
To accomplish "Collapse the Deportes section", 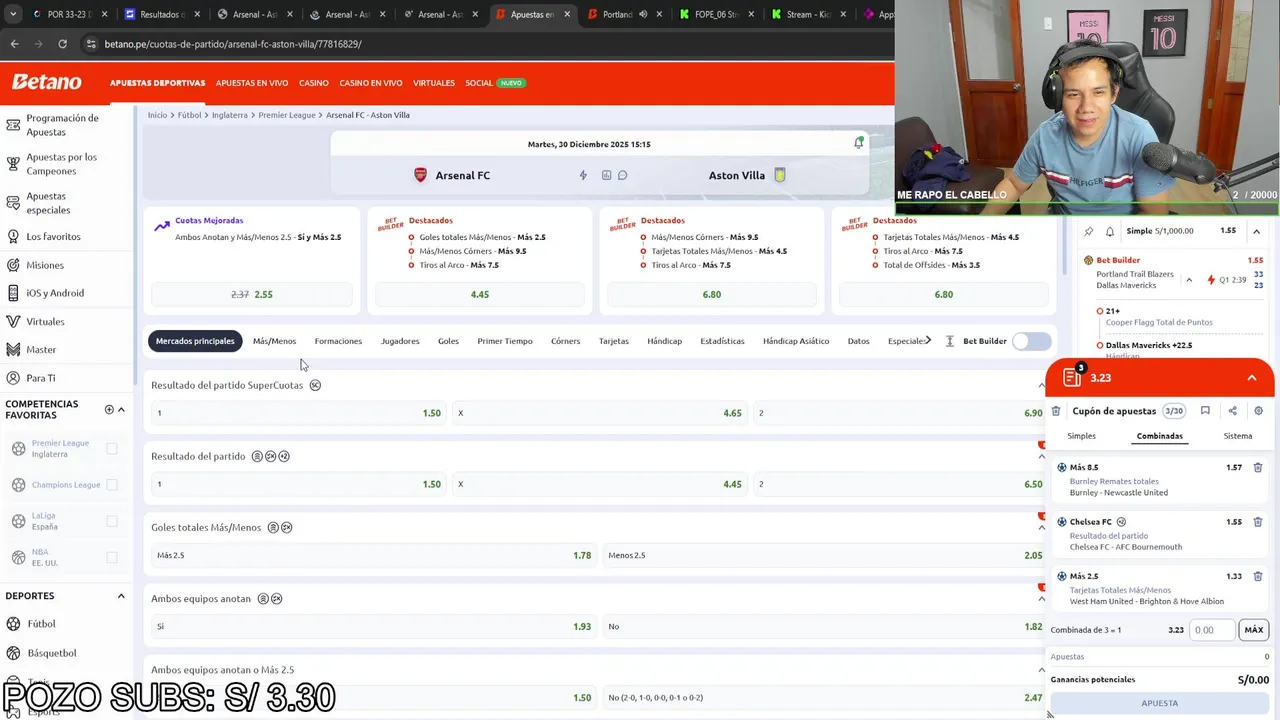I will [x=121, y=596].
